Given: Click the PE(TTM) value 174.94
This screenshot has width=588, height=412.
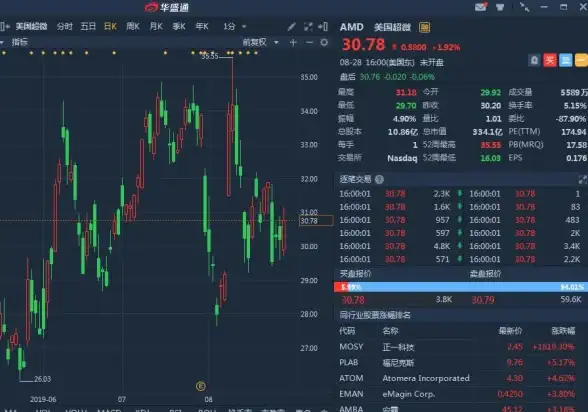Looking at the screenshot, I should click(x=574, y=132).
